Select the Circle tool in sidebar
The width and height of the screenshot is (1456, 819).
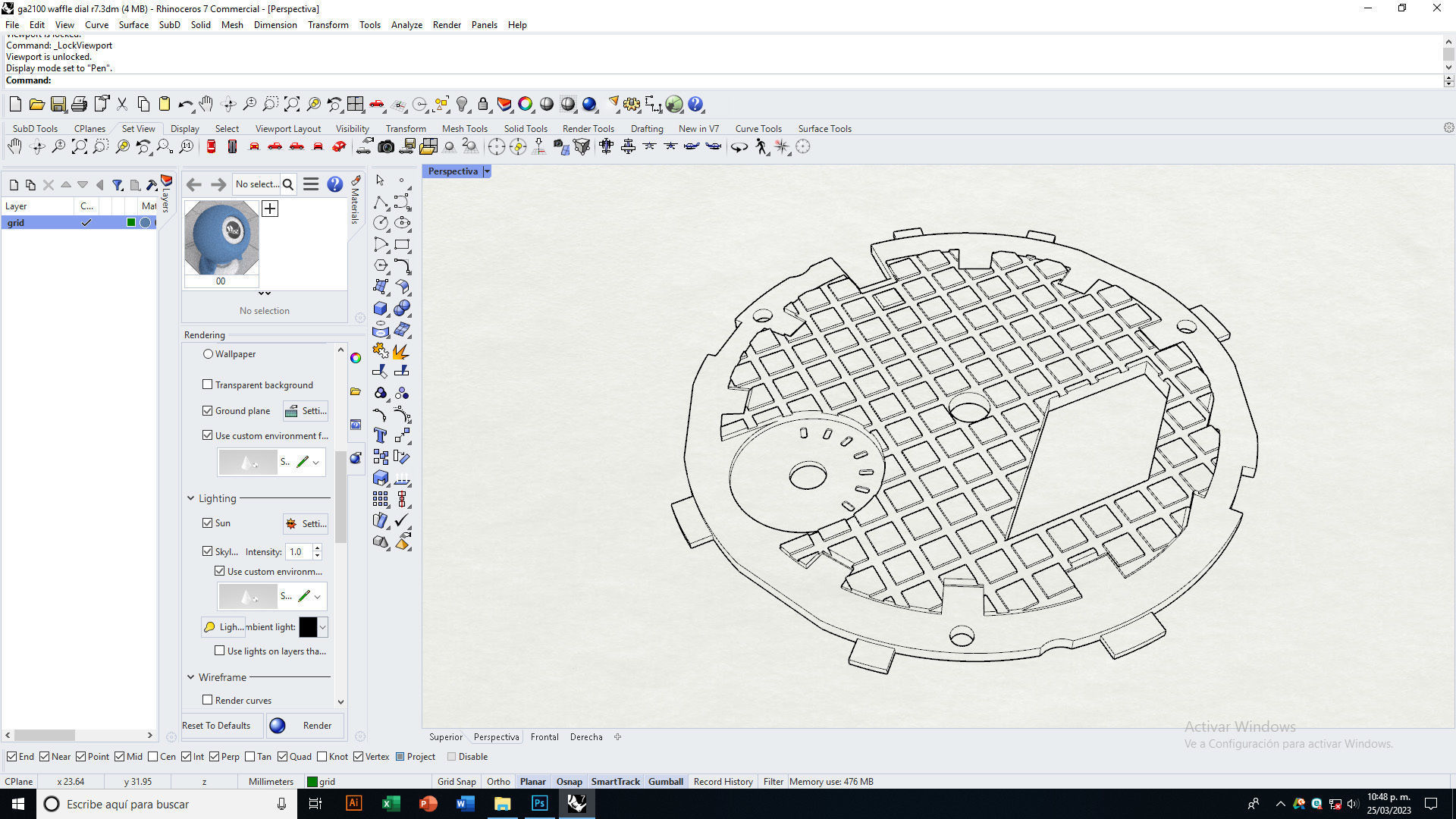coord(381,223)
